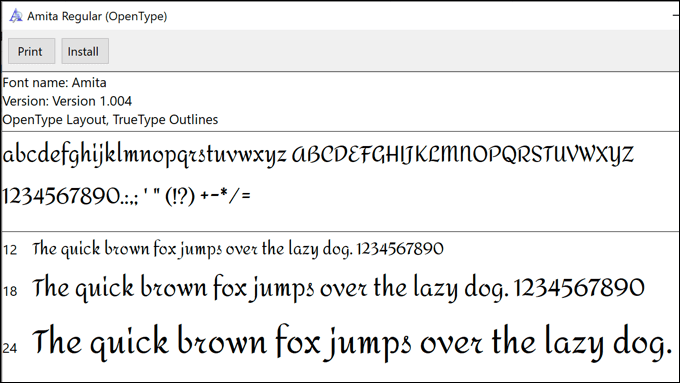Click the size 18 label
The height and width of the screenshot is (383, 680).
10,291
